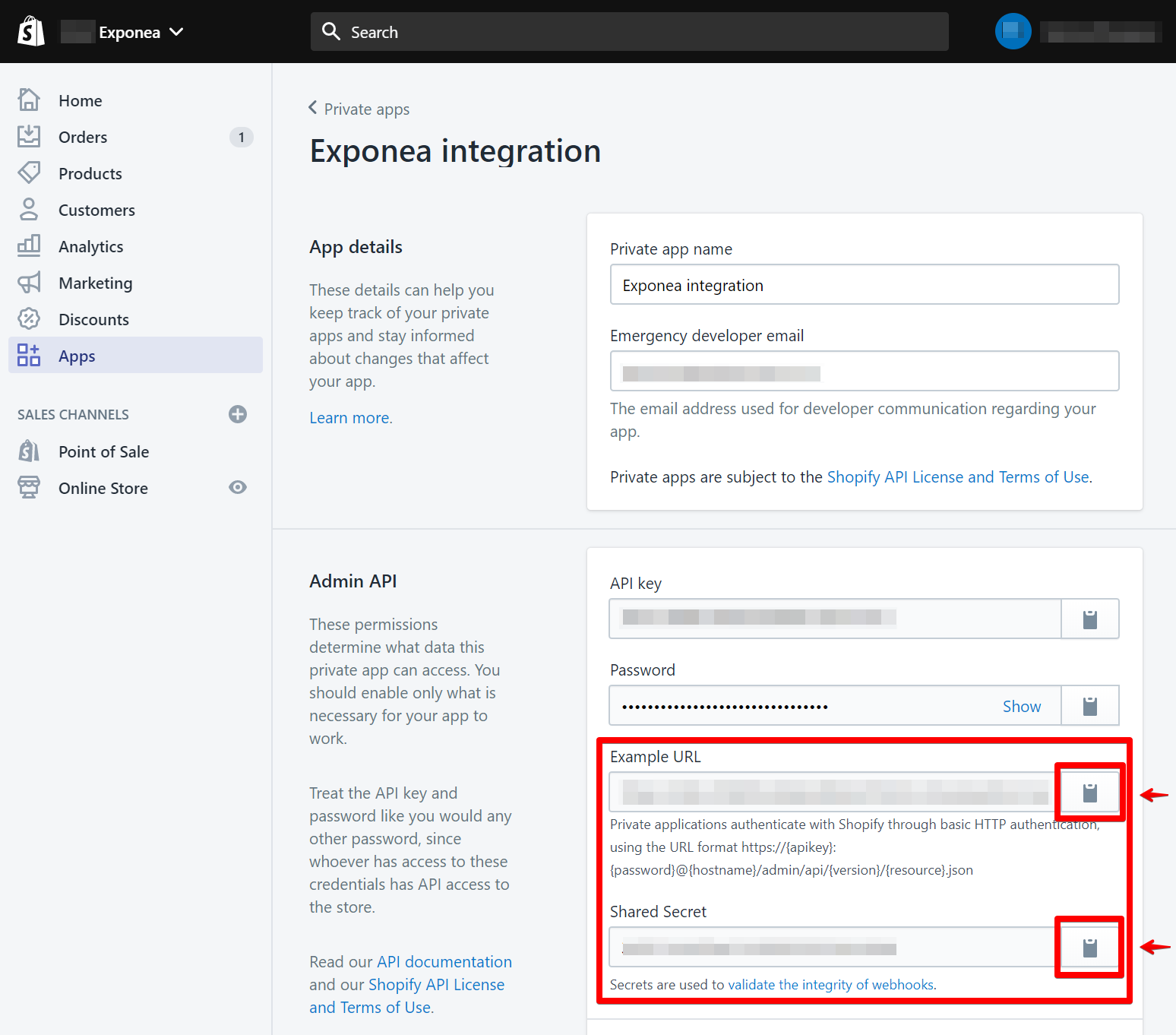Image resolution: width=1176 pixels, height=1035 pixels.
Task: Open the user account avatar menu
Action: 1013,31
